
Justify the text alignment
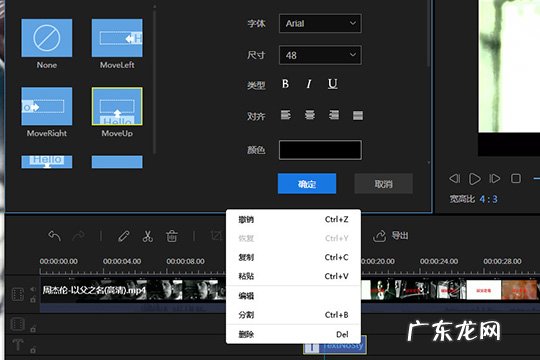[x=358, y=115]
